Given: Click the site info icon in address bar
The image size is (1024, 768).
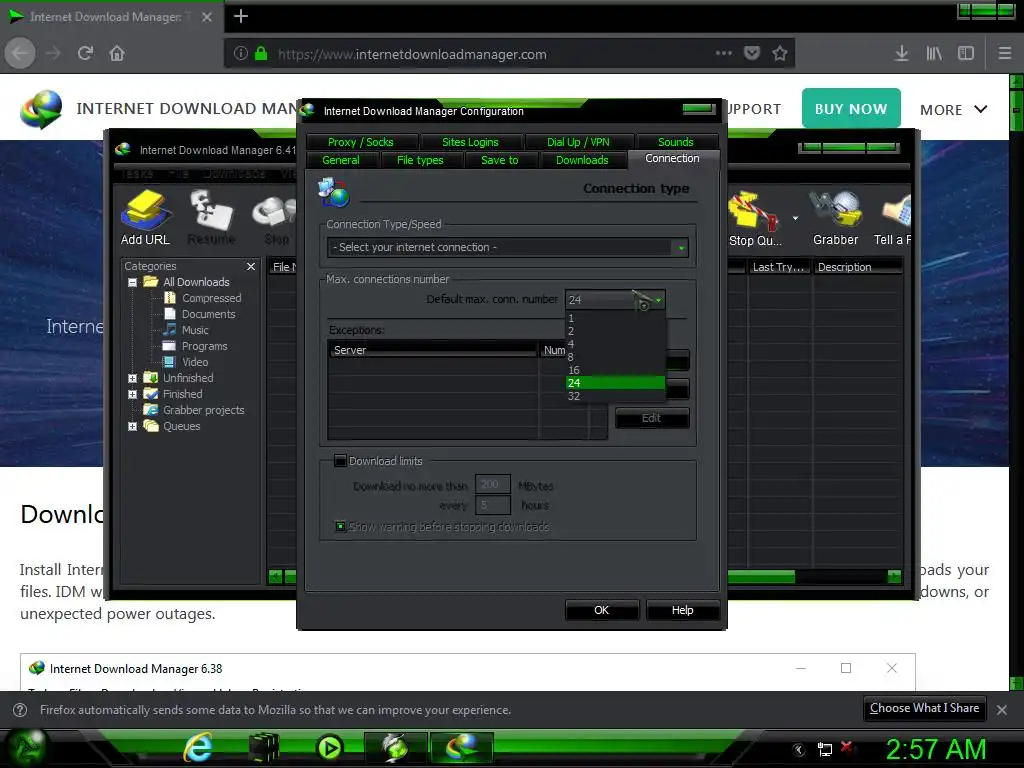Looking at the screenshot, I should point(240,54).
